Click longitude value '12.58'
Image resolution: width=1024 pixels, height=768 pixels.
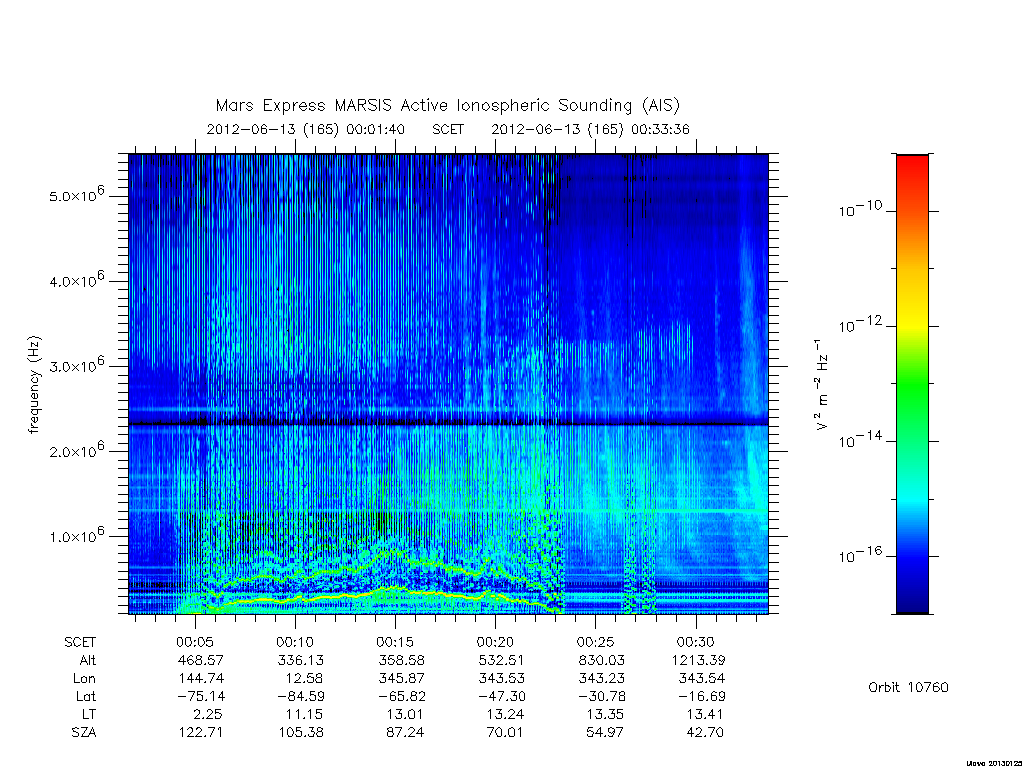[305, 679]
